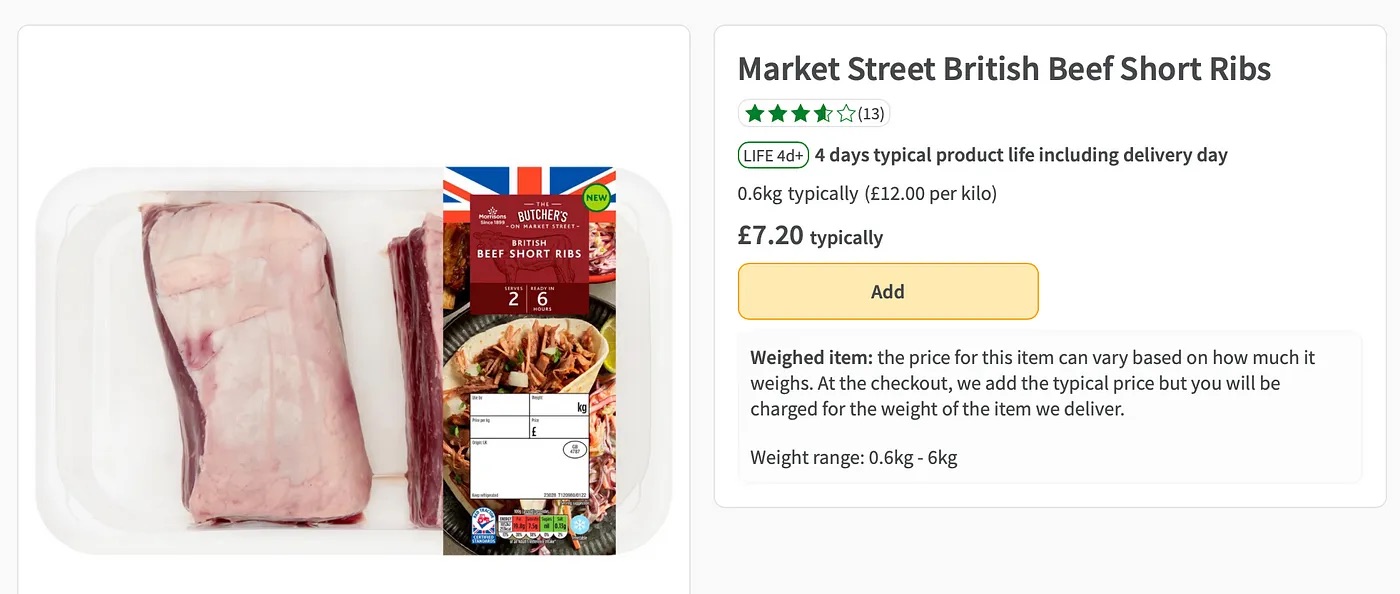The image size is (1400, 594).
Task: Click the first green rating star
Action: click(754, 114)
